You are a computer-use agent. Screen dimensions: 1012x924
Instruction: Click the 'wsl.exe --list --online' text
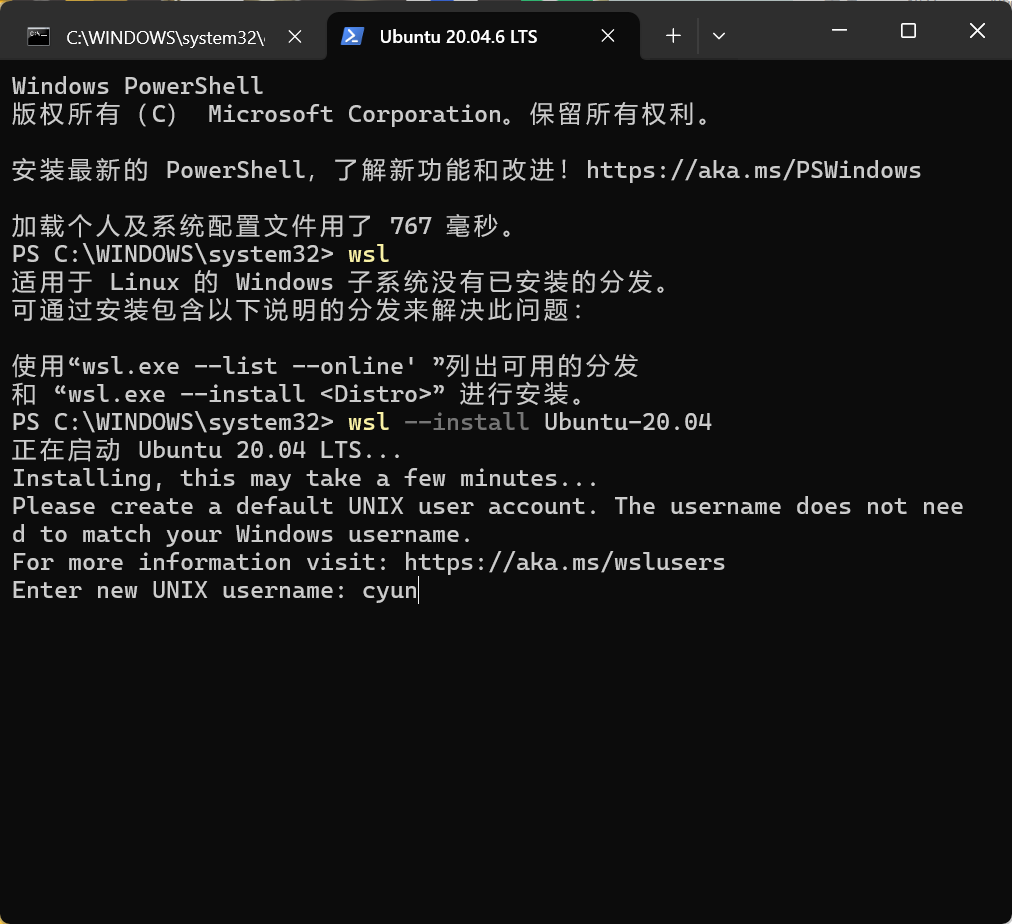point(248,367)
